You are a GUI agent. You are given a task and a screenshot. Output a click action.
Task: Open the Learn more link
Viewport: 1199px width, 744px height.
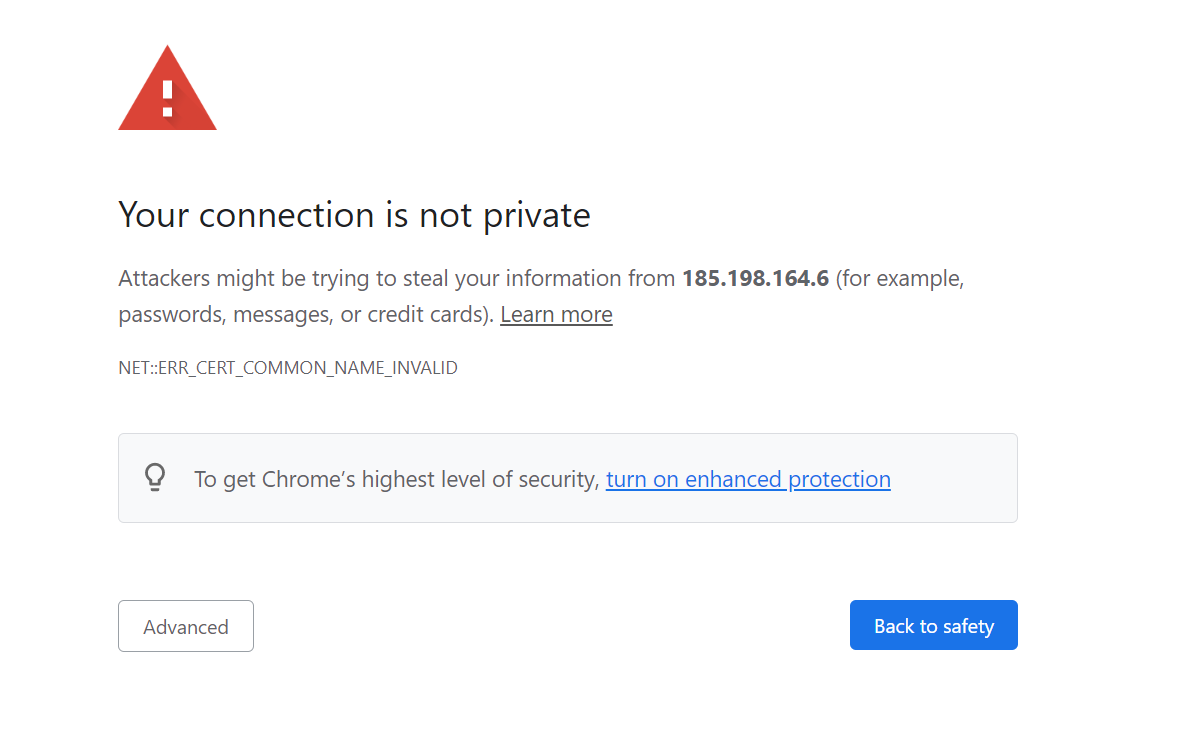coord(556,314)
